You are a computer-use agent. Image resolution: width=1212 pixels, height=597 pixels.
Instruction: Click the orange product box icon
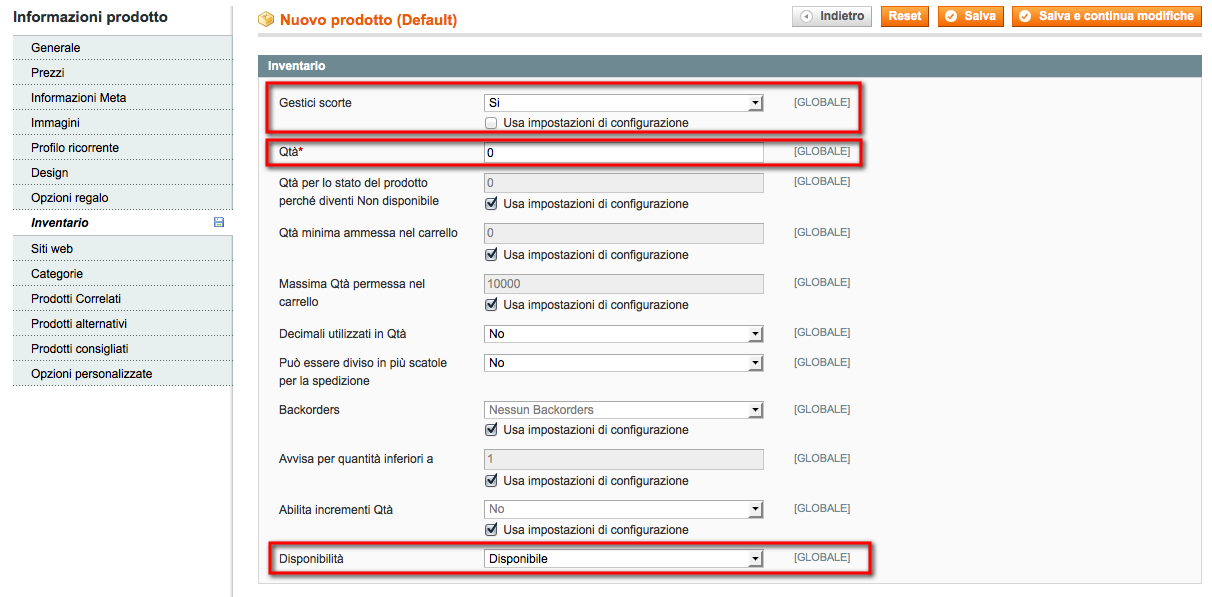point(266,19)
